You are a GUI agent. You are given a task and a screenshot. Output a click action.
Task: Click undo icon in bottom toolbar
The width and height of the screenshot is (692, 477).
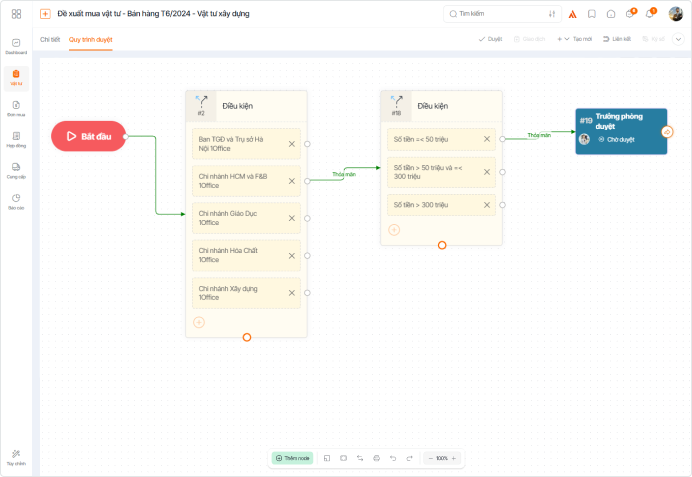[x=393, y=458]
